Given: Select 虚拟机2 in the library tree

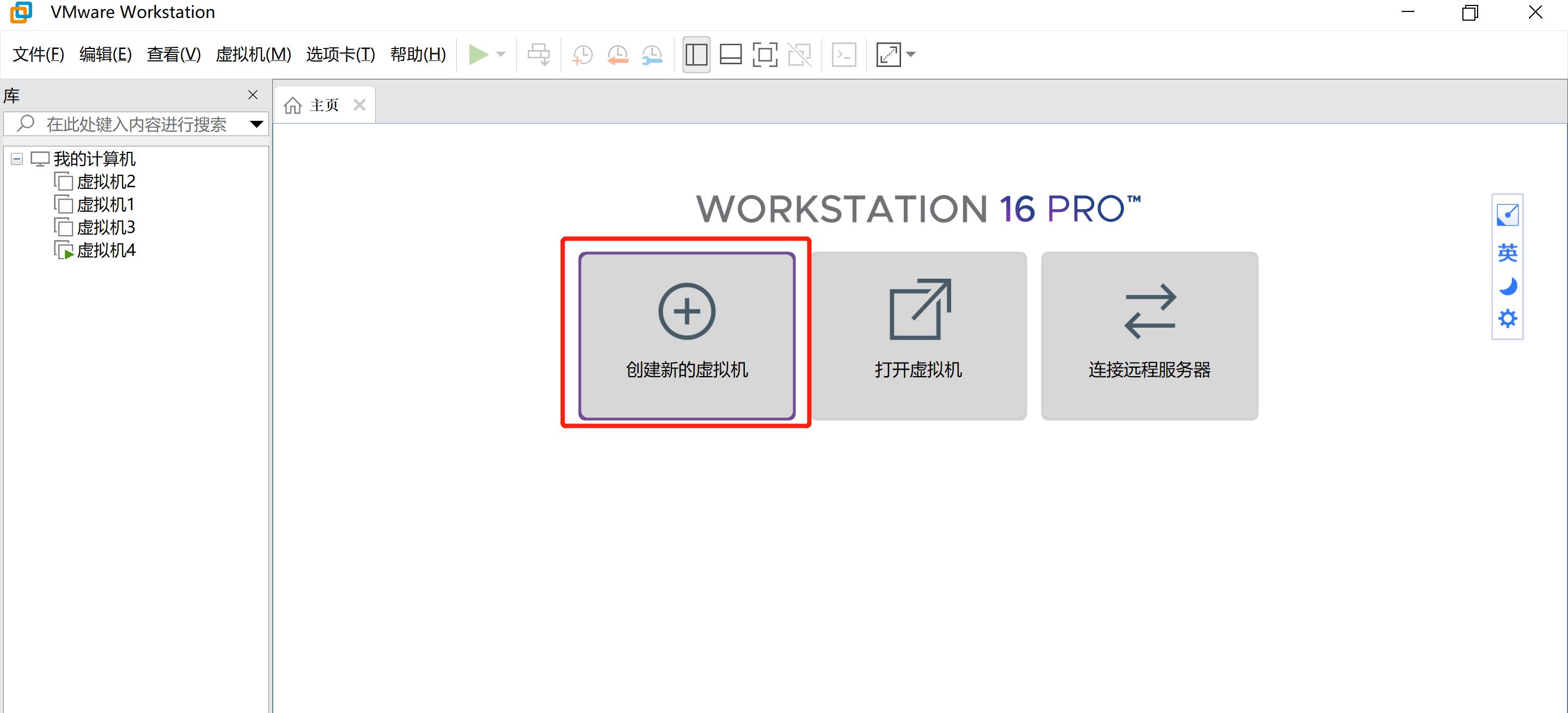Looking at the screenshot, I should 95,182.
